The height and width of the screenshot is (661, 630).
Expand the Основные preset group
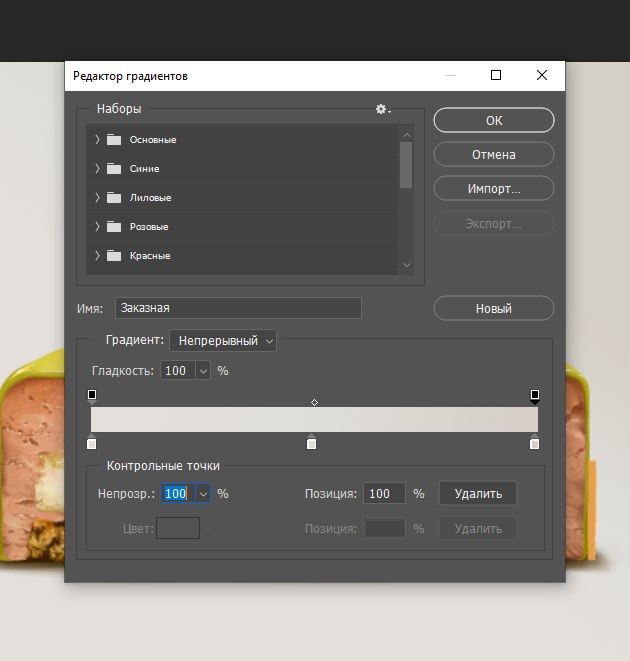point(97,140)
